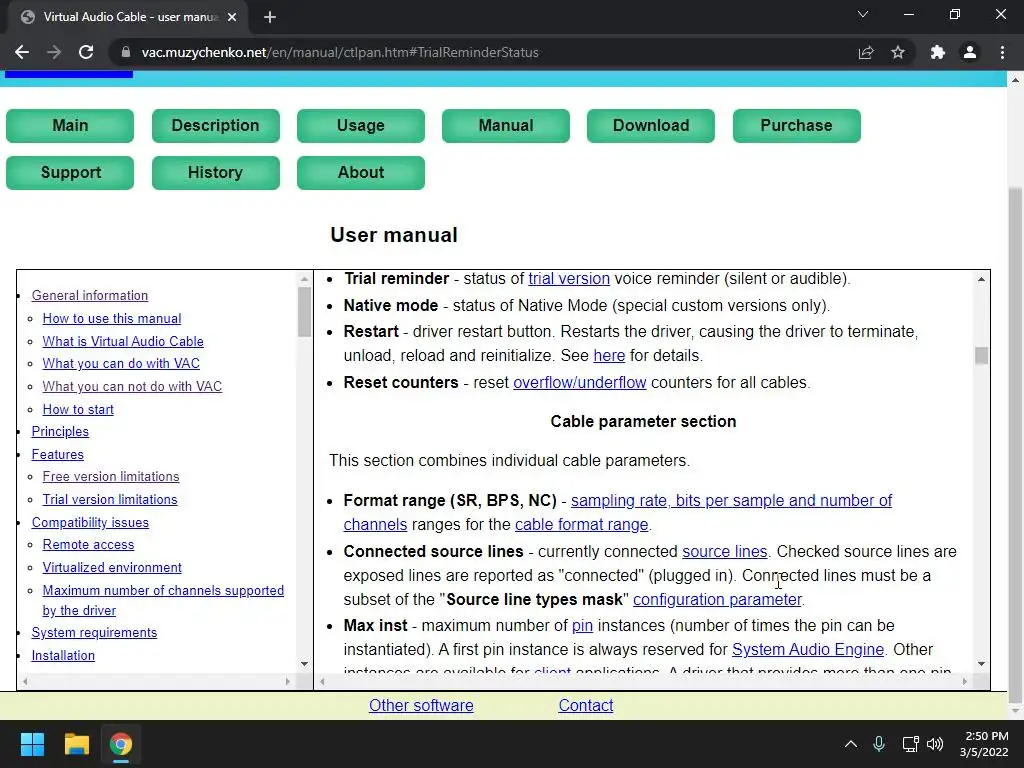The height and width of the screenshot is (768, 1024).
Task: Open What you can not do with VAC
Action: (x=132, y=387)
